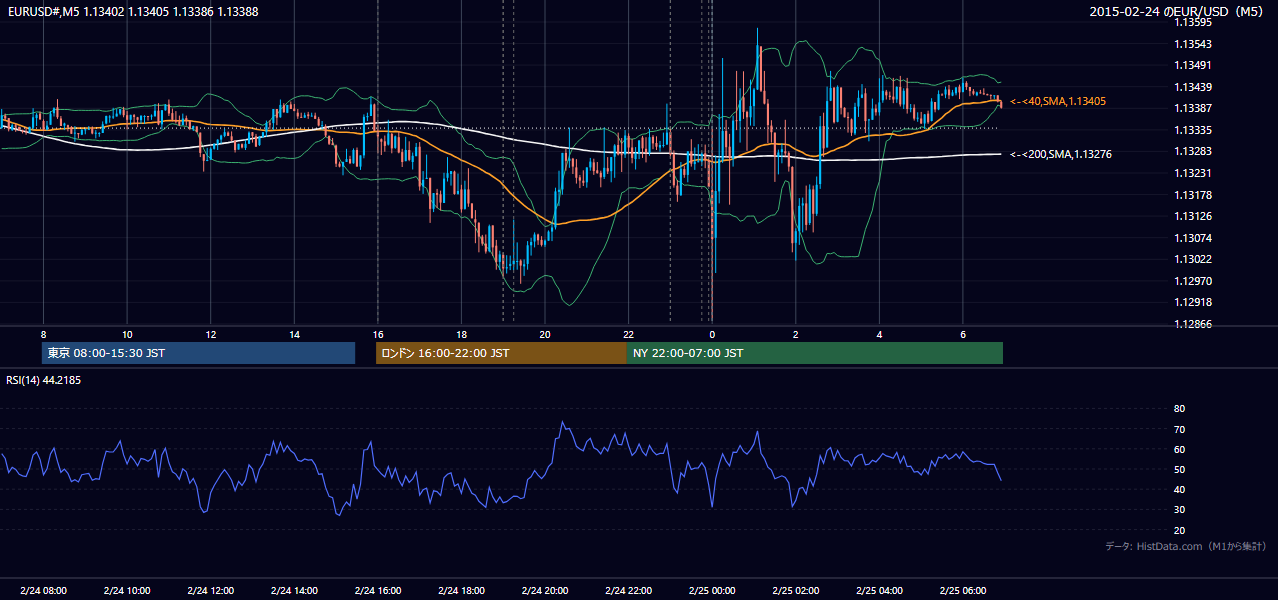
Task: Click the 2/24 22:00 date label
Action: (x=628, y=591)
